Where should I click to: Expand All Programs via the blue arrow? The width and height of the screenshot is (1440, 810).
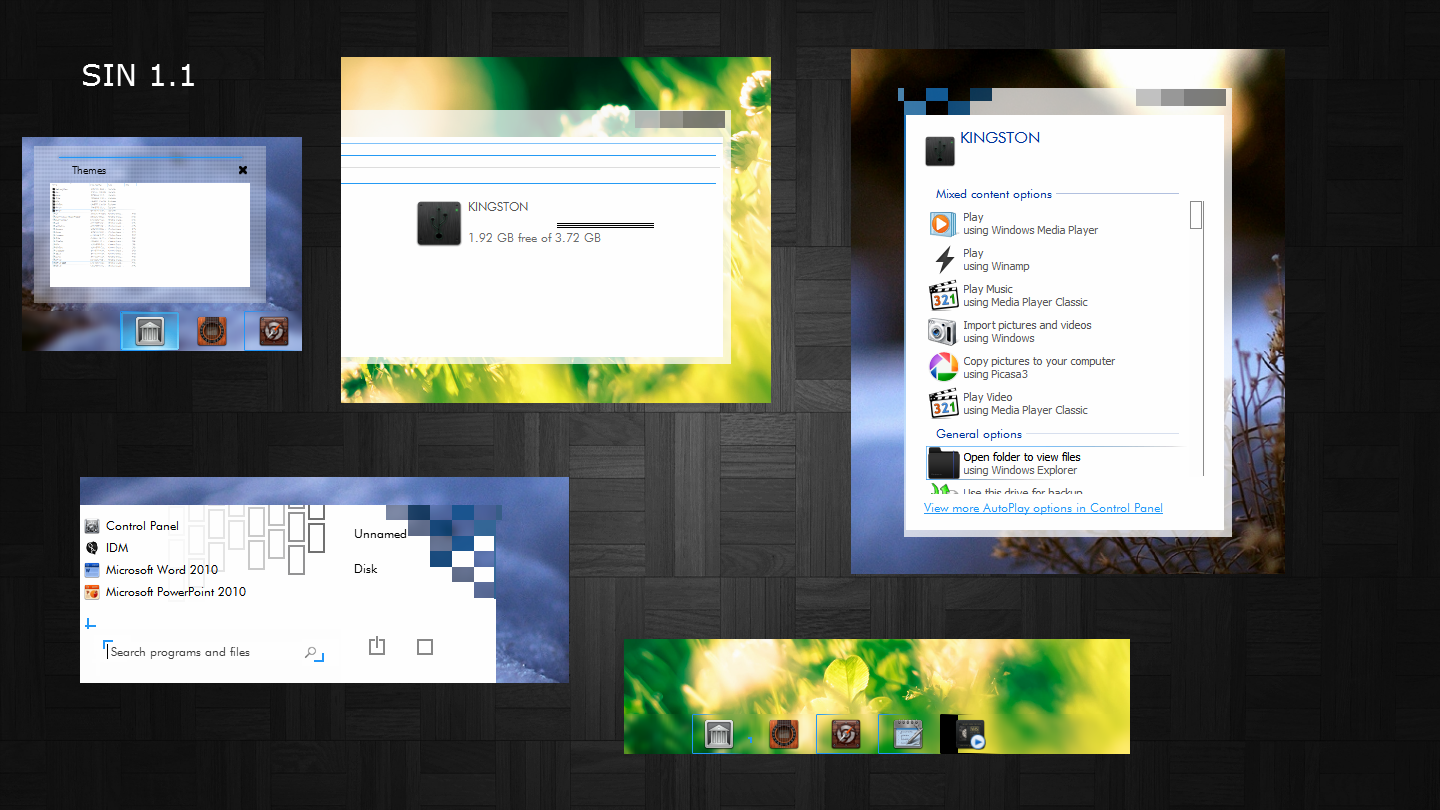[90, 624]
